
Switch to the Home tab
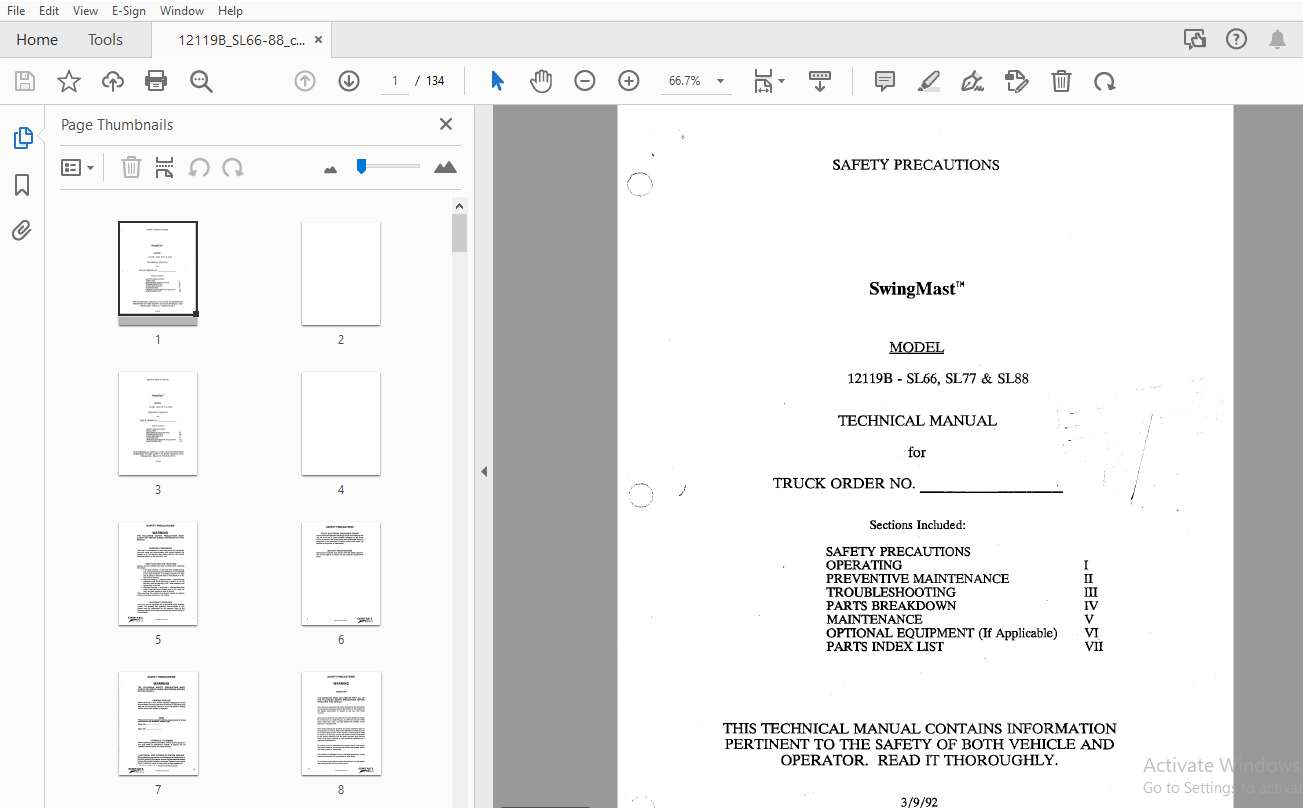[x=37, y=40]
